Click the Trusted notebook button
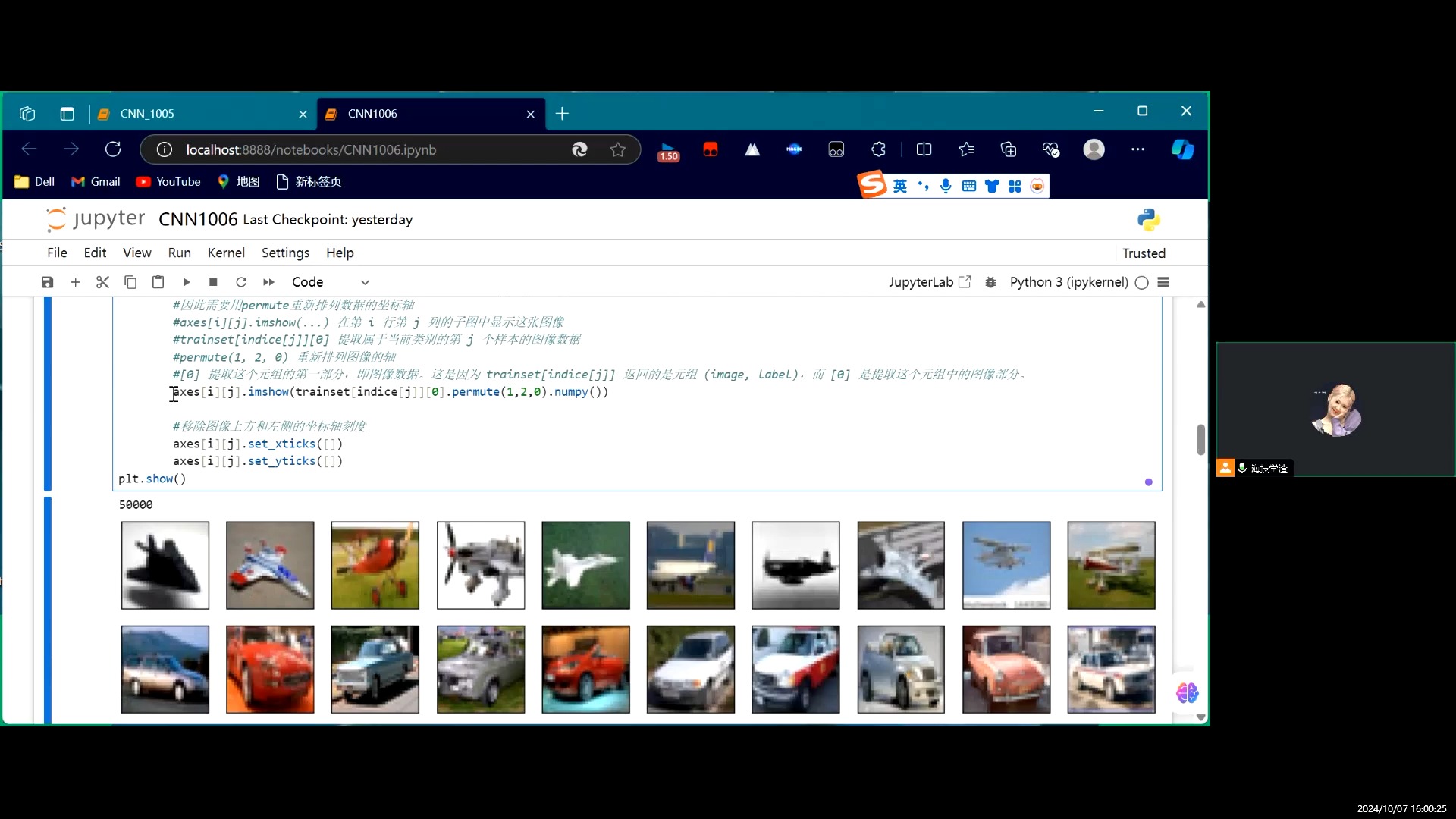The image size is (1456, 819). pyautogui.click(x=1144, y=253)
